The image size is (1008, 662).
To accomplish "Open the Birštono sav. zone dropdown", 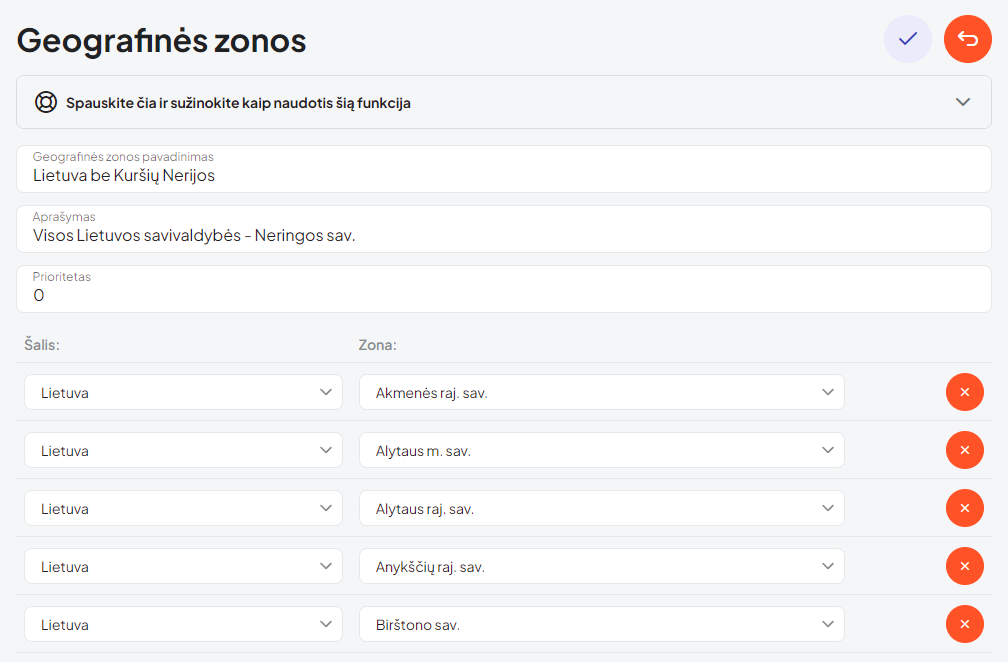I will coord(601,624).
